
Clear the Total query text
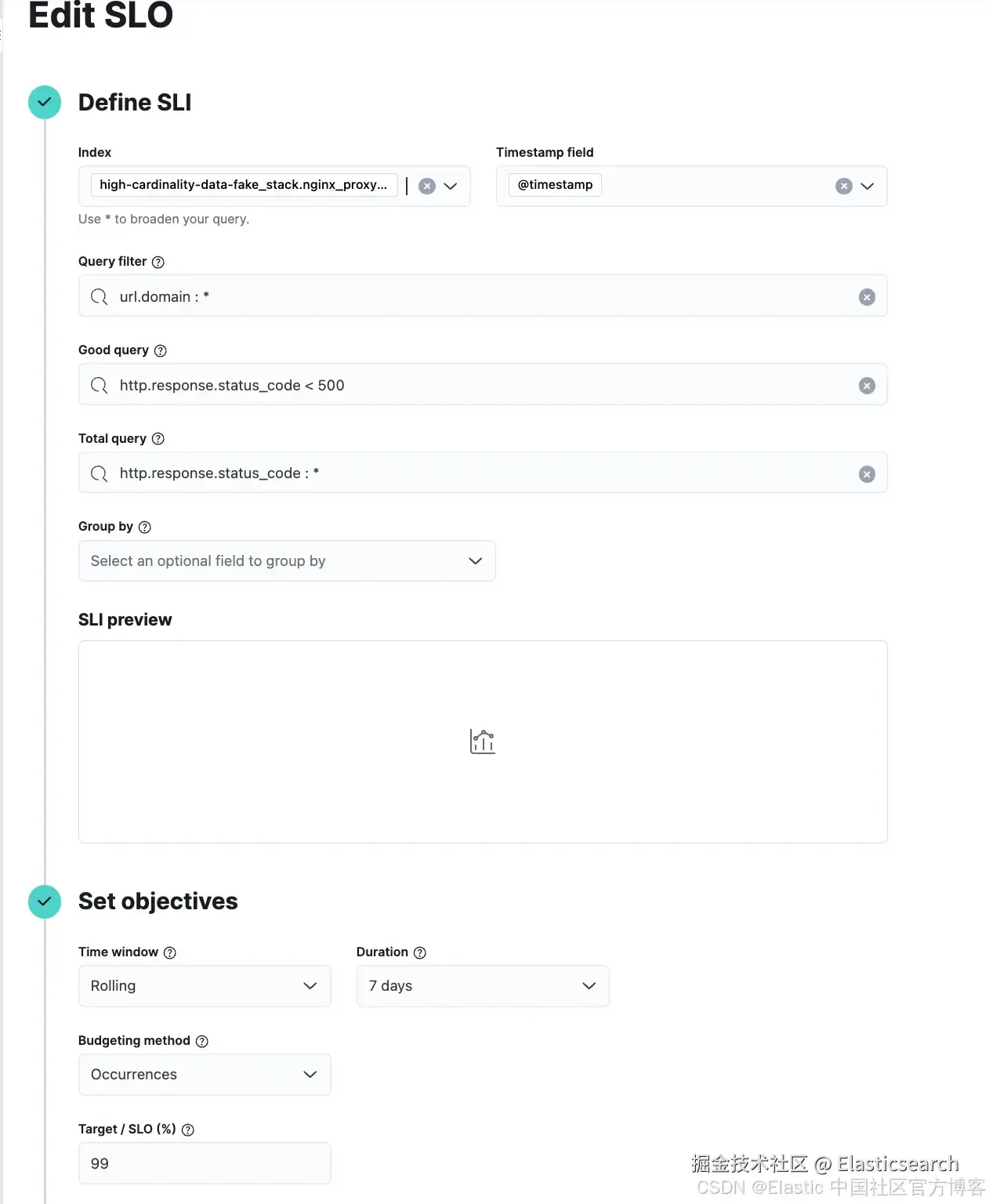tap(867, 474)
